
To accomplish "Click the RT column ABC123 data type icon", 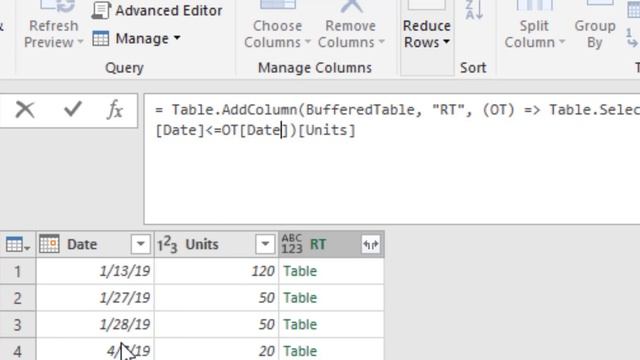I will 292,244.
